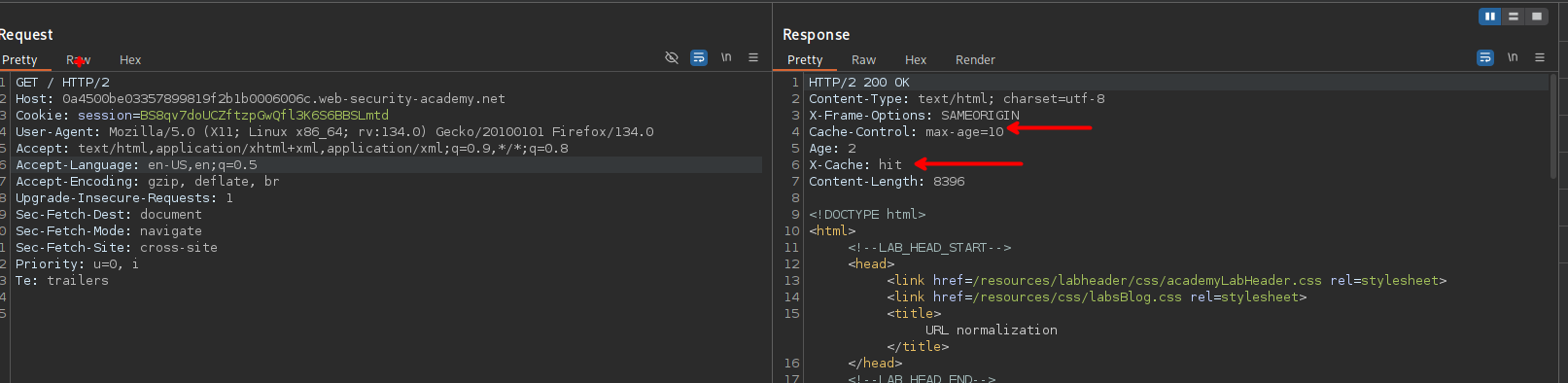Click the 'Content-Length: 8396' line
The height and width of the screenshot is (383, 1568).
pyautogui.click(x=887, y=182)
